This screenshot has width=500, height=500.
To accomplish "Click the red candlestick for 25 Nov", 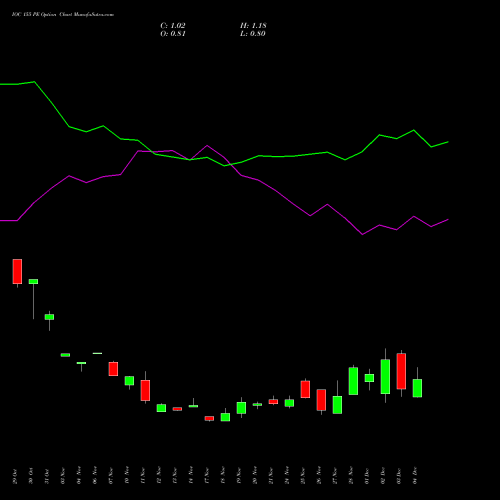I will click(305, 389).
